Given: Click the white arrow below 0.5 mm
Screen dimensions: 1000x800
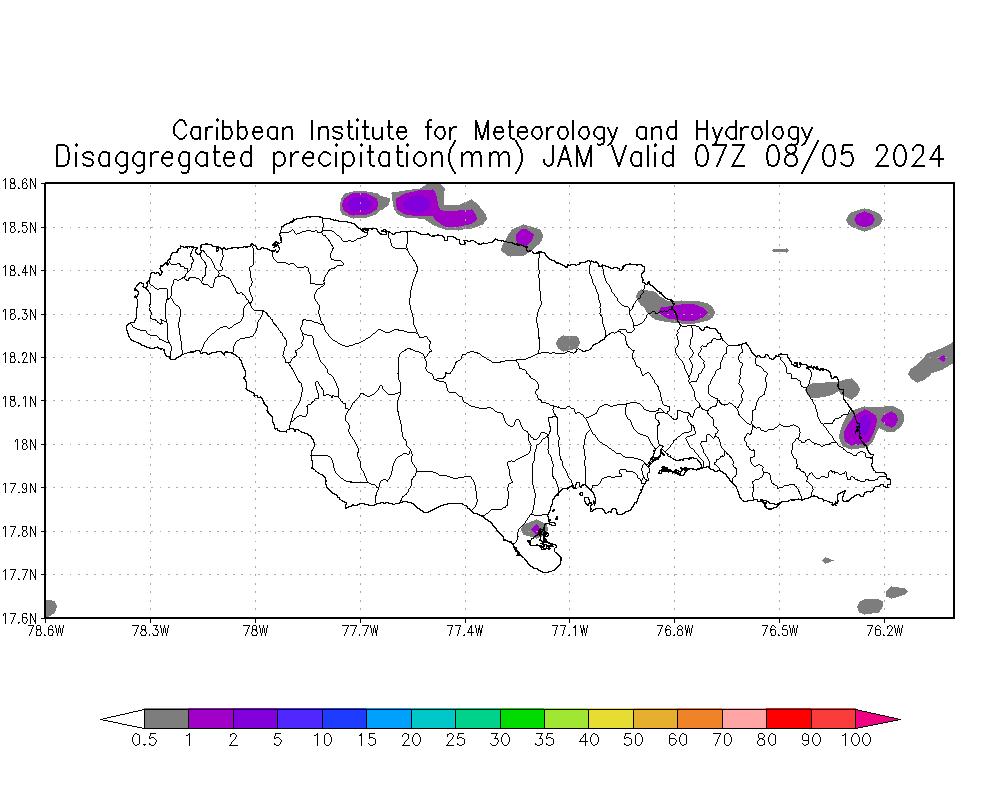Looking at the screenshot, I should click(x=122, y=718).
